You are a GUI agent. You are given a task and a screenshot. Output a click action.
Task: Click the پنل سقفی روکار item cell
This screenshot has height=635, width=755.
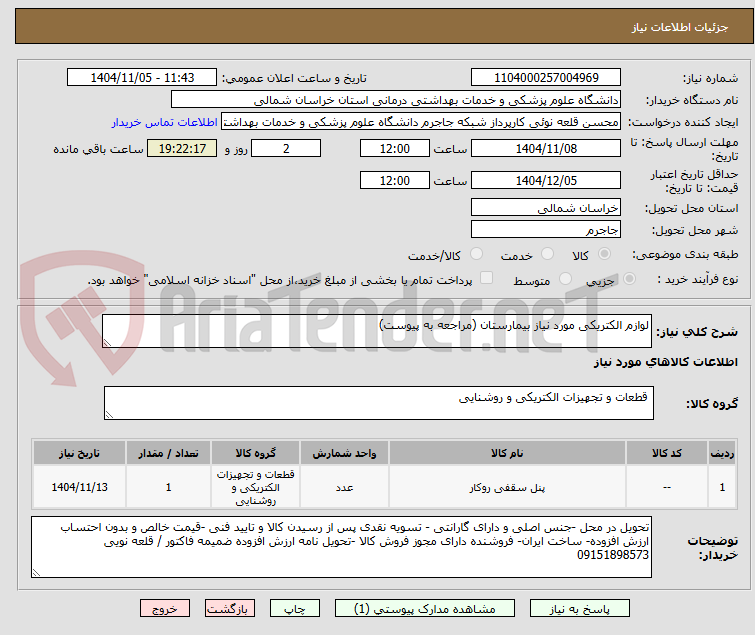coord(507,487)
